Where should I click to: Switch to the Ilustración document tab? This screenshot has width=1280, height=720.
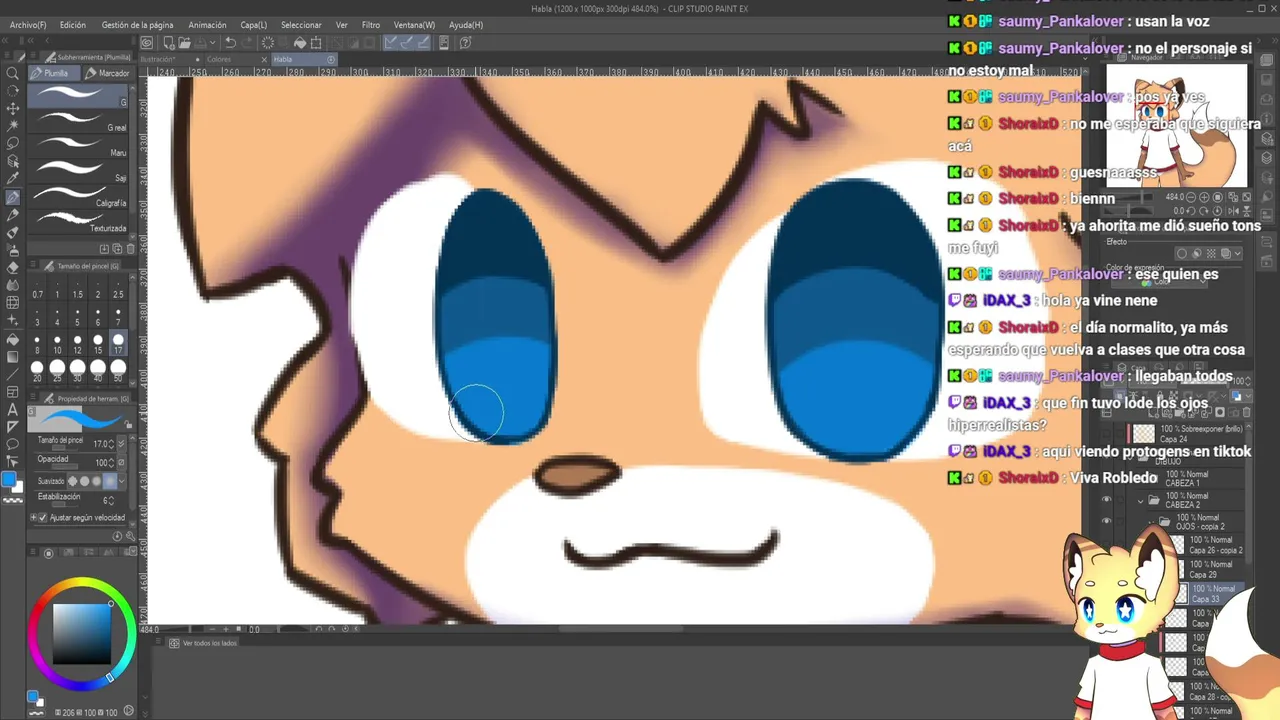point(158,59)
